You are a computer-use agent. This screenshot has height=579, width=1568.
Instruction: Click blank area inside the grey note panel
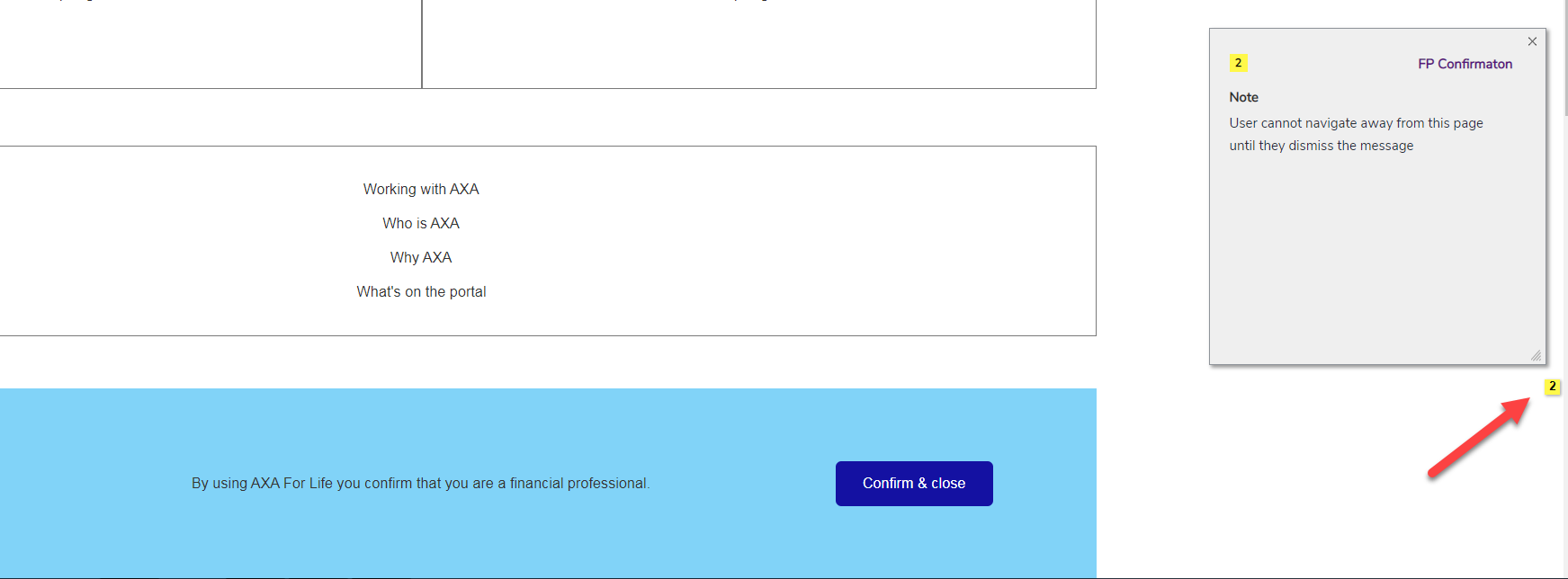[1376, 261]
